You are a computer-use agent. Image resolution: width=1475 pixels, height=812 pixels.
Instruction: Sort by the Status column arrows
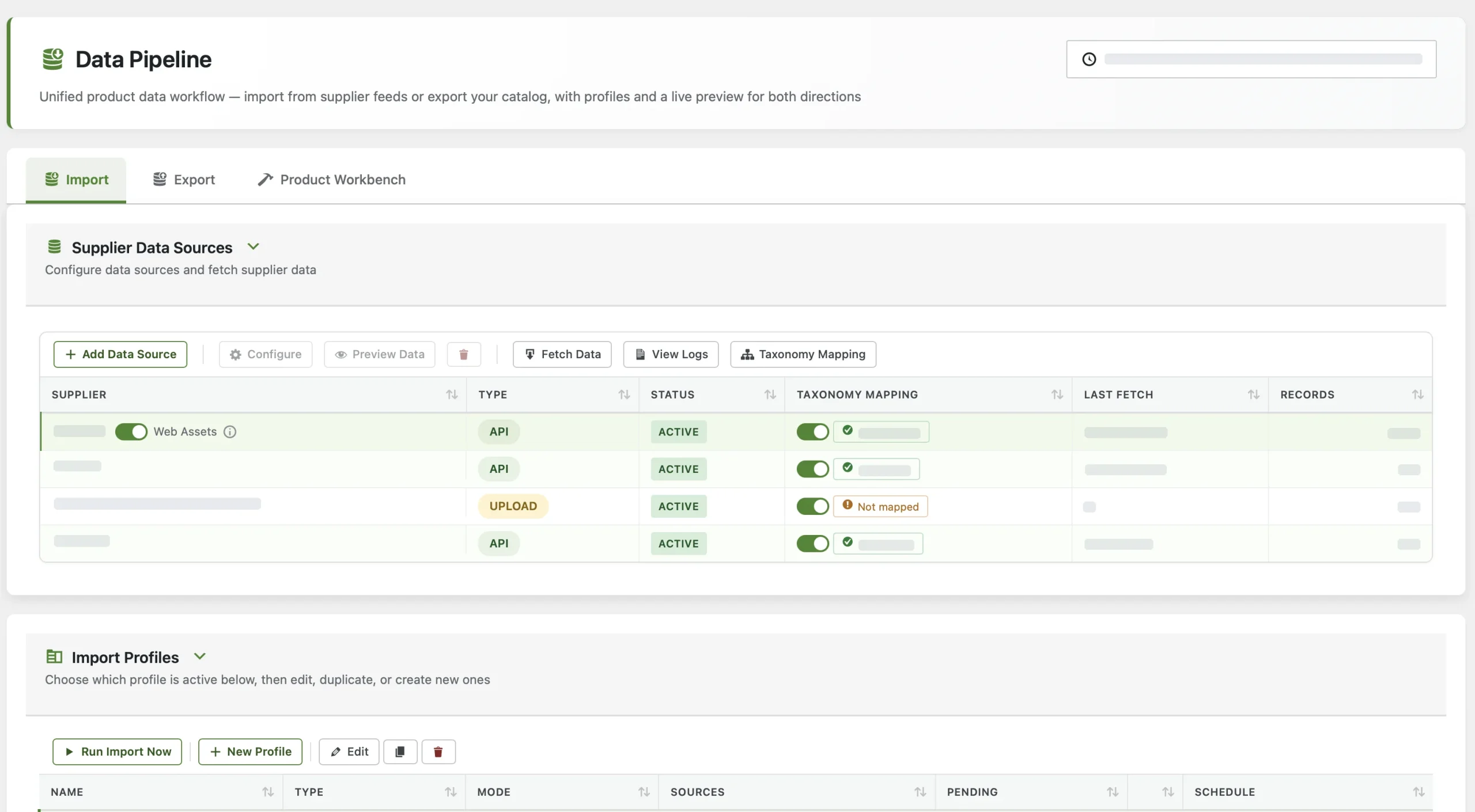(x=770, y=394)
